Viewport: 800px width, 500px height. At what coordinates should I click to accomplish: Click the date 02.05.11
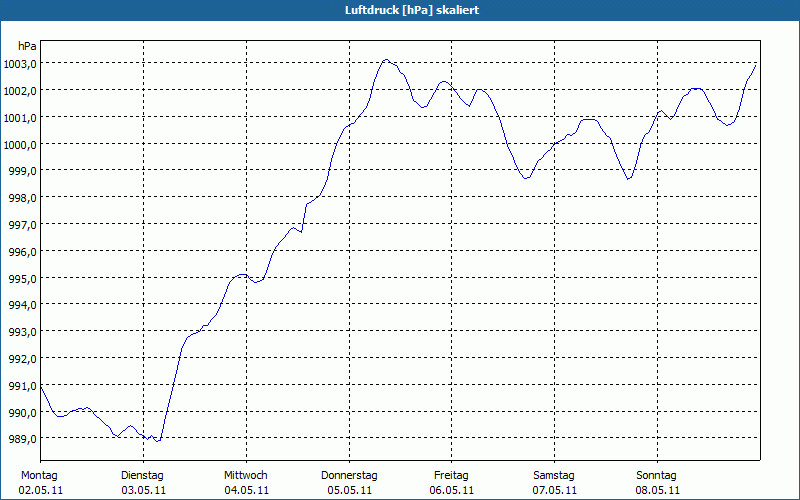[39, 490]
